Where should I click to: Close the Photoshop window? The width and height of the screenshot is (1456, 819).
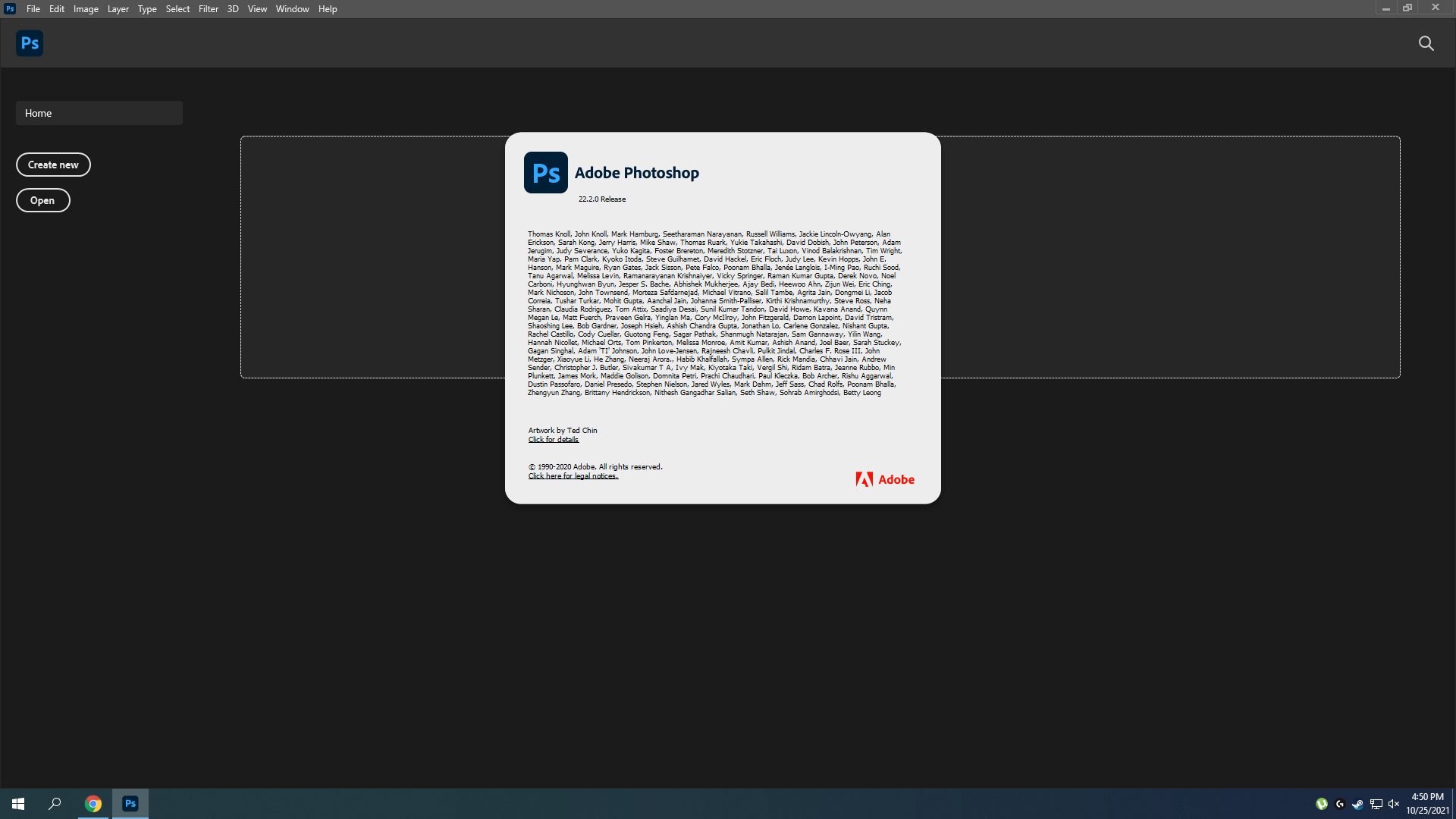(x=1435, y=8)
